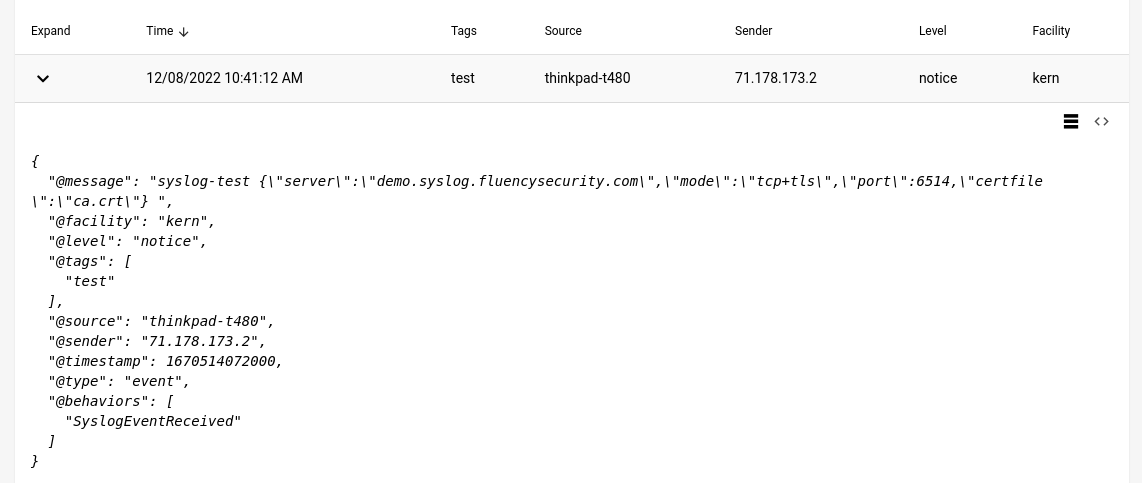Click the Sender column header

[x=753, y=31]
